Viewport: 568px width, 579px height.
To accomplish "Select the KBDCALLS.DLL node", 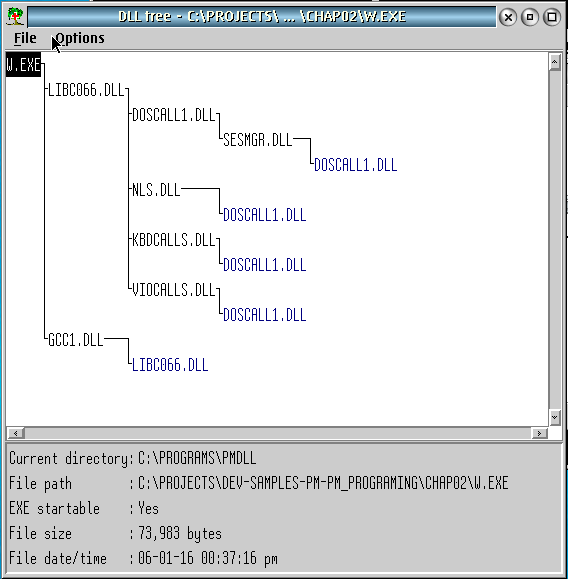I will [173, 240].
